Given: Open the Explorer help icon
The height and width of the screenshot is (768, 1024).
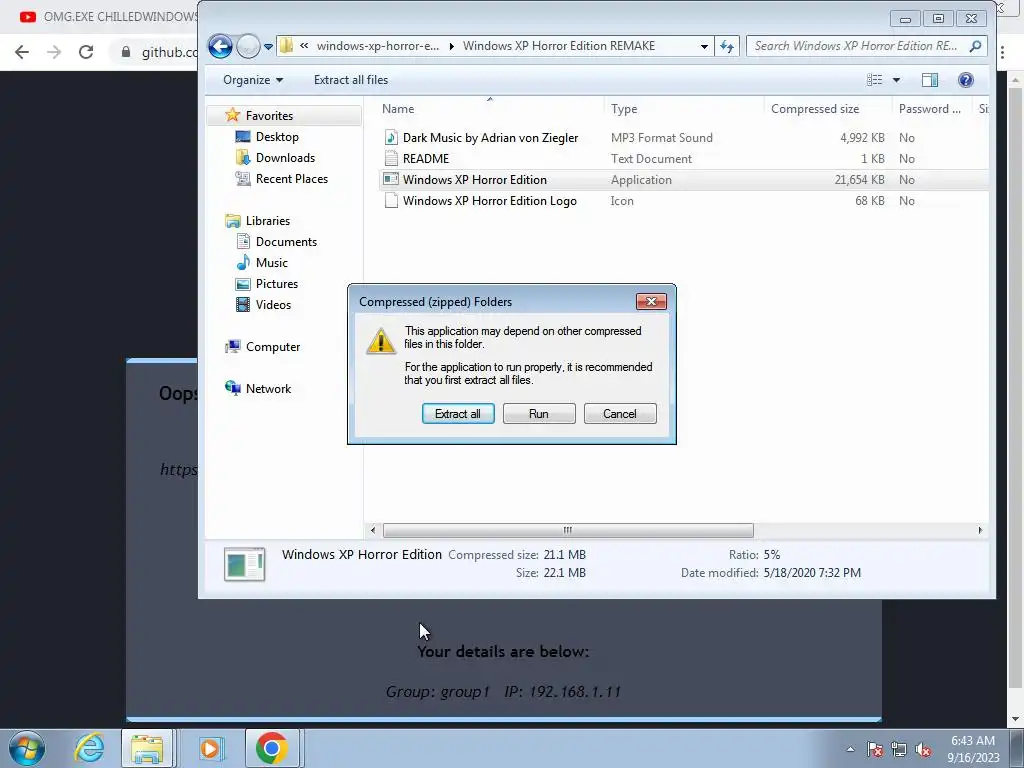Looking at the screenshot, I should (x=966, y=80).
